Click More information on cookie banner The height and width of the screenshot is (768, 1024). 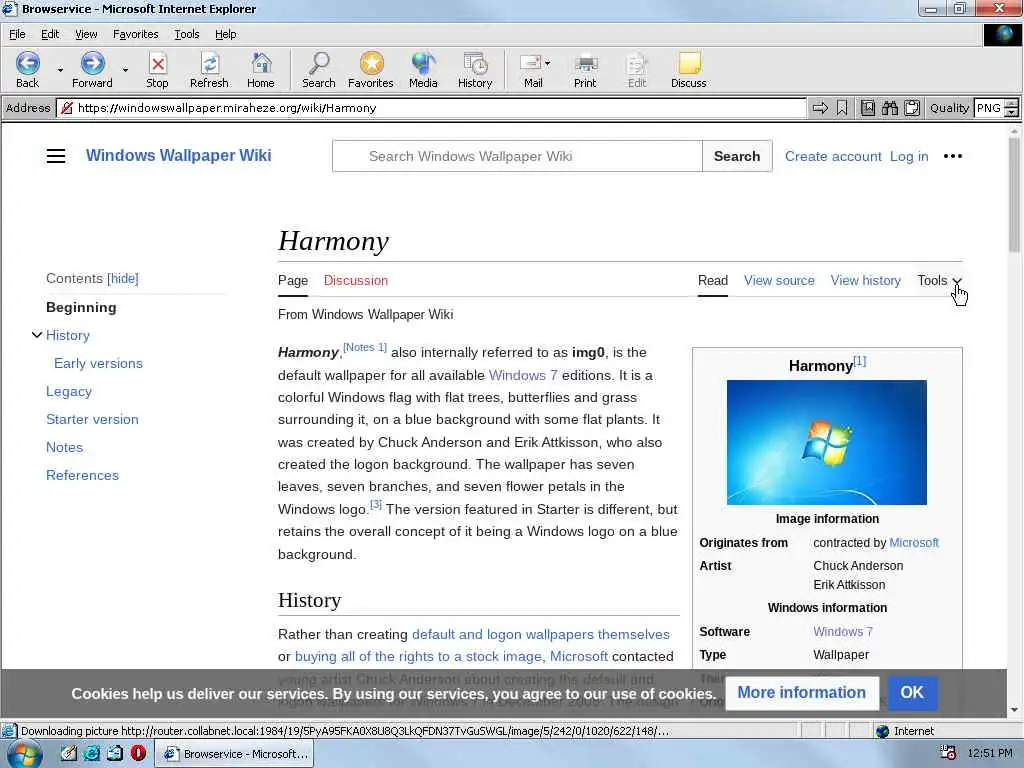(x=801, y=692)
